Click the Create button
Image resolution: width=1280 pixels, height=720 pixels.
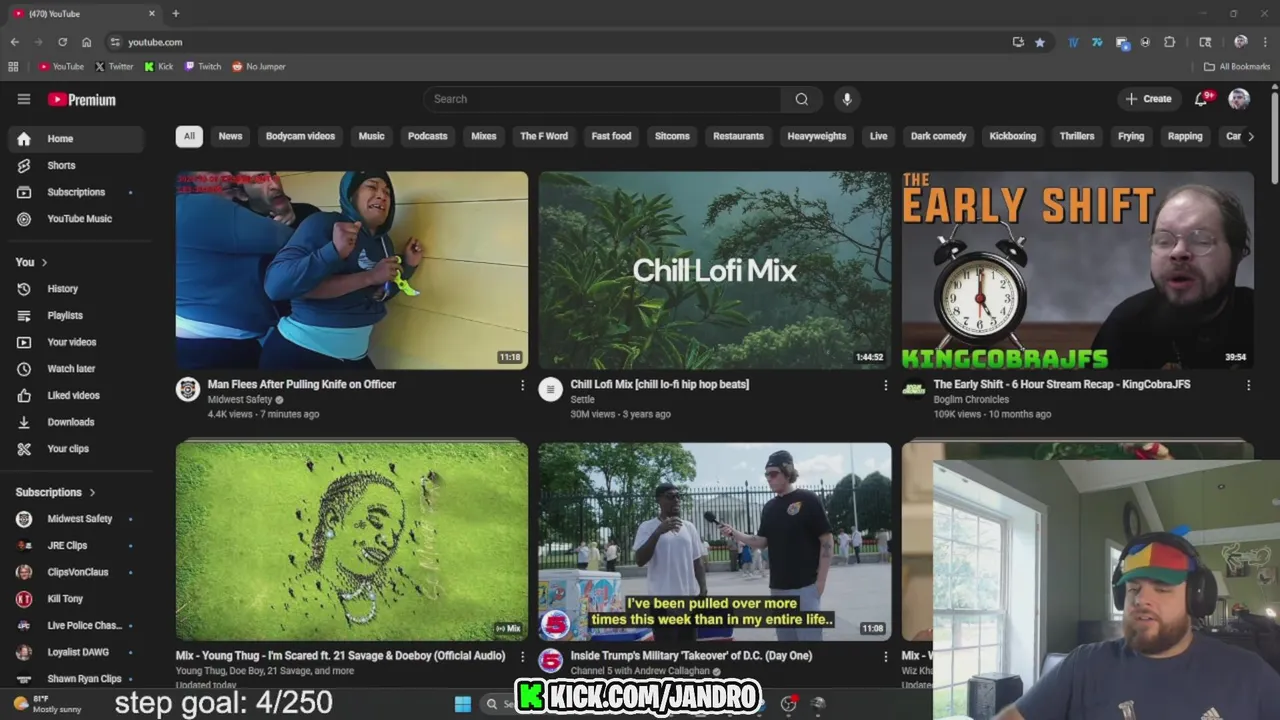1148,99
